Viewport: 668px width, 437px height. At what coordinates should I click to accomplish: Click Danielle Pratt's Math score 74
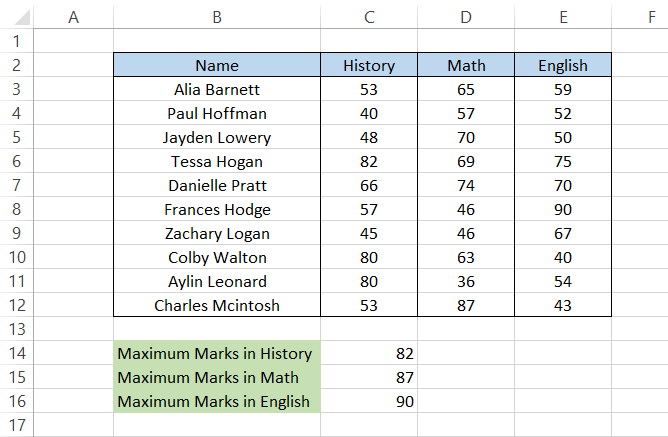point(466,185)
